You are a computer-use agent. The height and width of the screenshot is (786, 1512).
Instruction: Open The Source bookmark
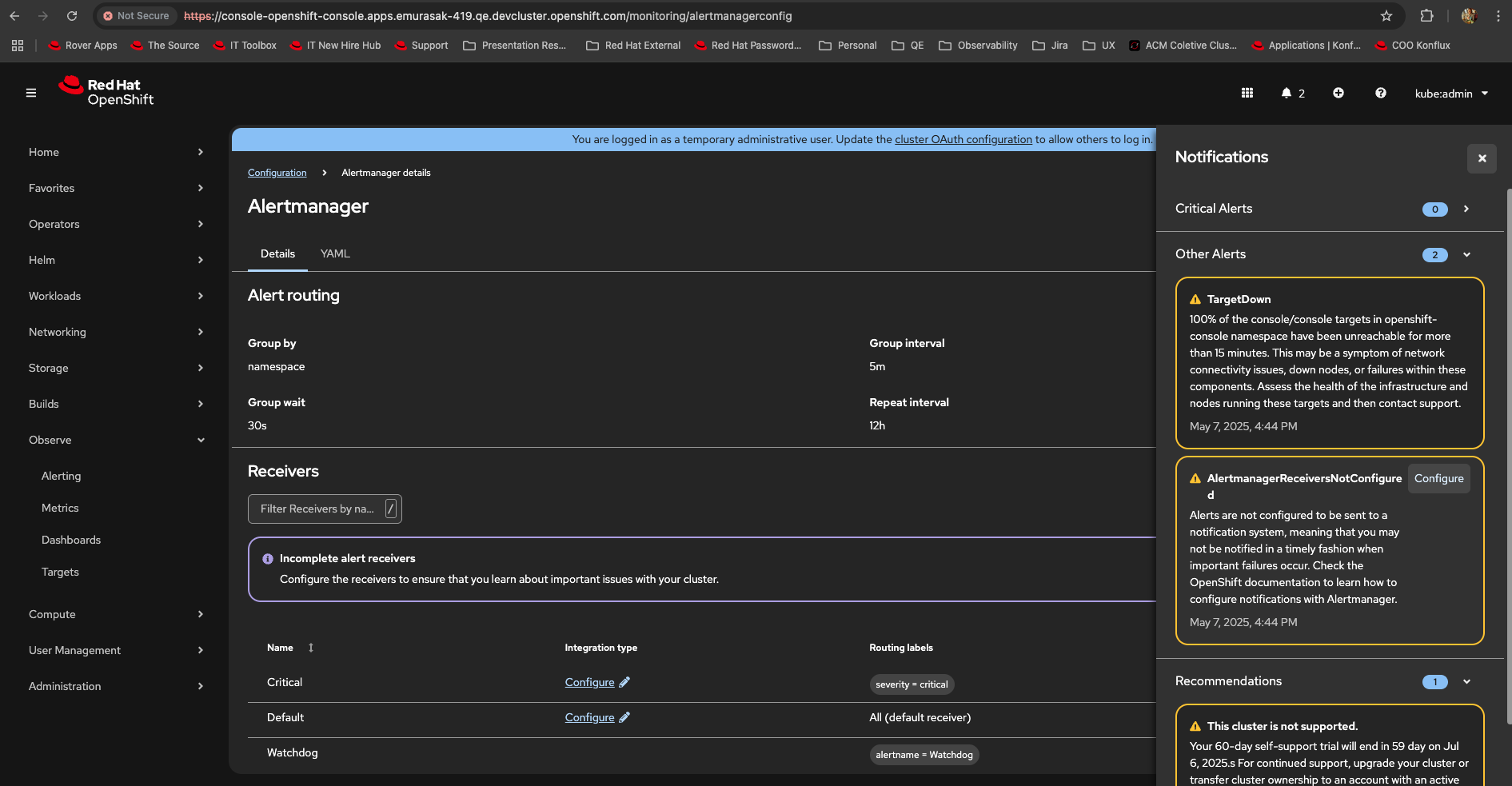point(166,46)
